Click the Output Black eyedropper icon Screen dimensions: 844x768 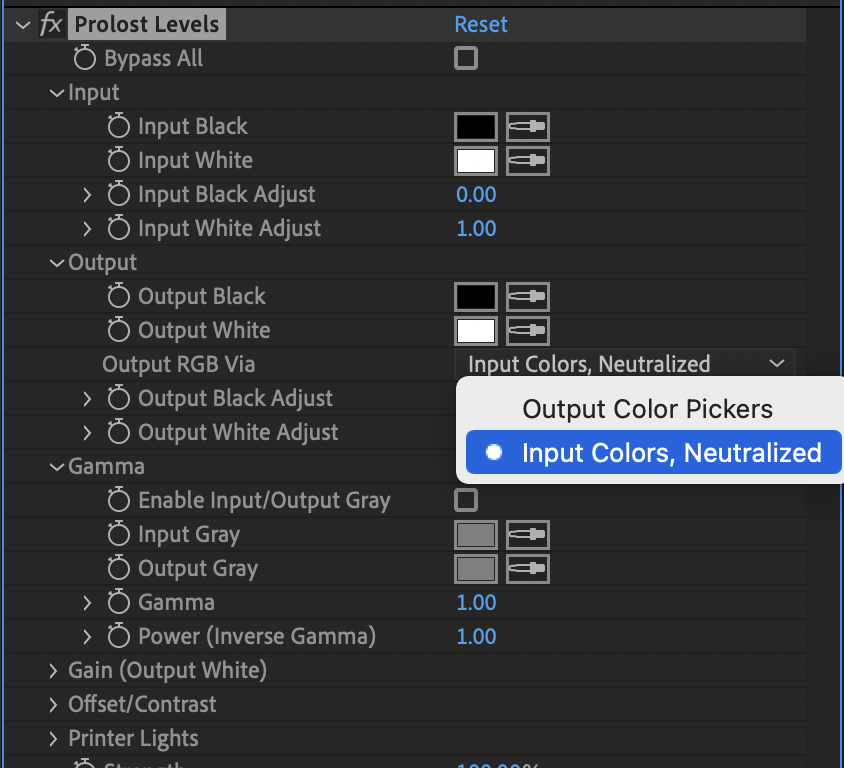coord(528,297)
